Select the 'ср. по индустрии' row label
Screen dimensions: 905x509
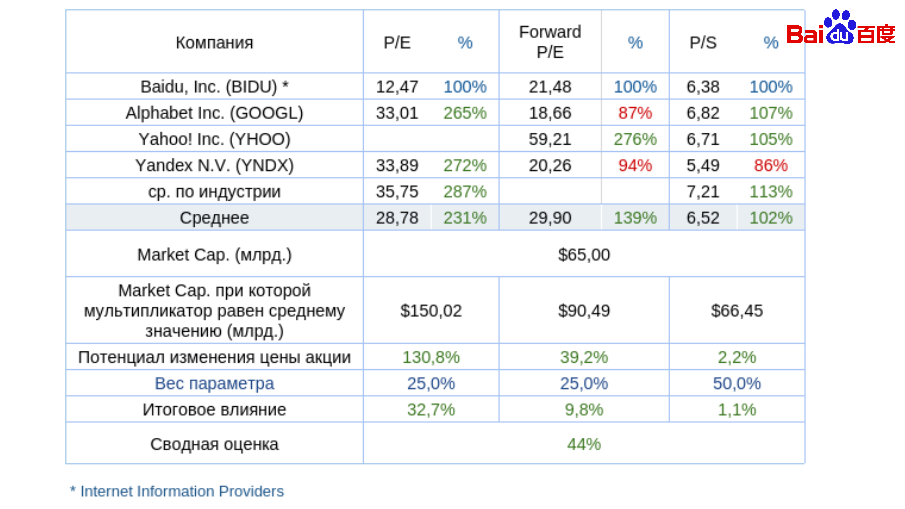214,191
